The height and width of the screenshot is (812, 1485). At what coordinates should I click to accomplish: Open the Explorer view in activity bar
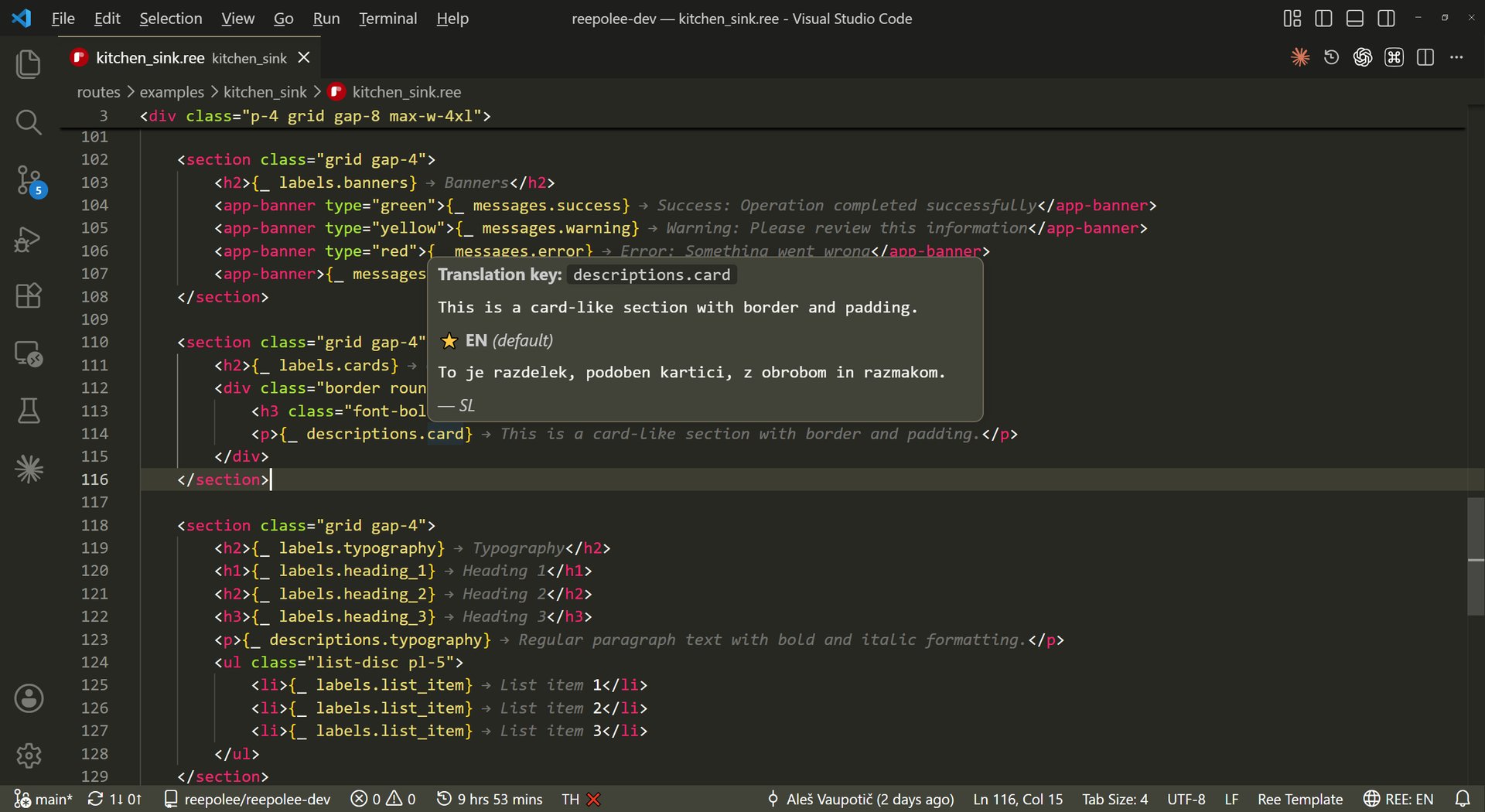click(29, 63)
